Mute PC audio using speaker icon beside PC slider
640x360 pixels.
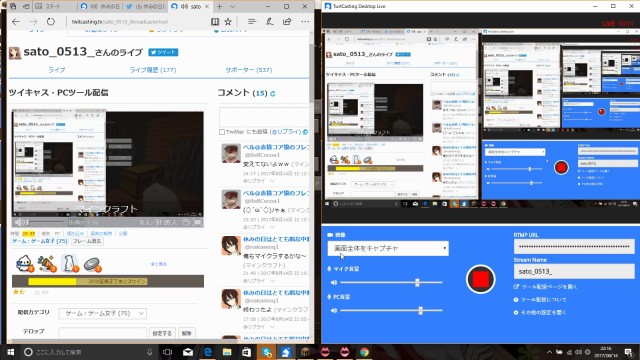click(334, 311)
